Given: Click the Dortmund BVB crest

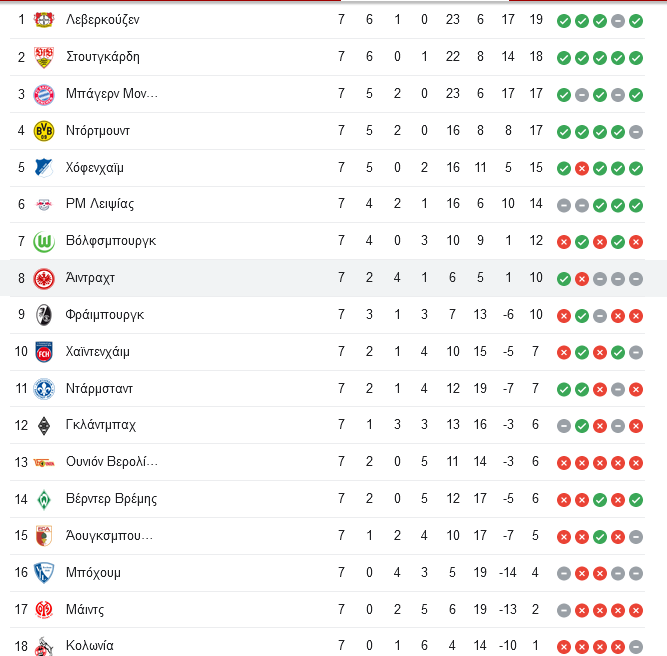Looking at the screenshot, I should [44, 131].
